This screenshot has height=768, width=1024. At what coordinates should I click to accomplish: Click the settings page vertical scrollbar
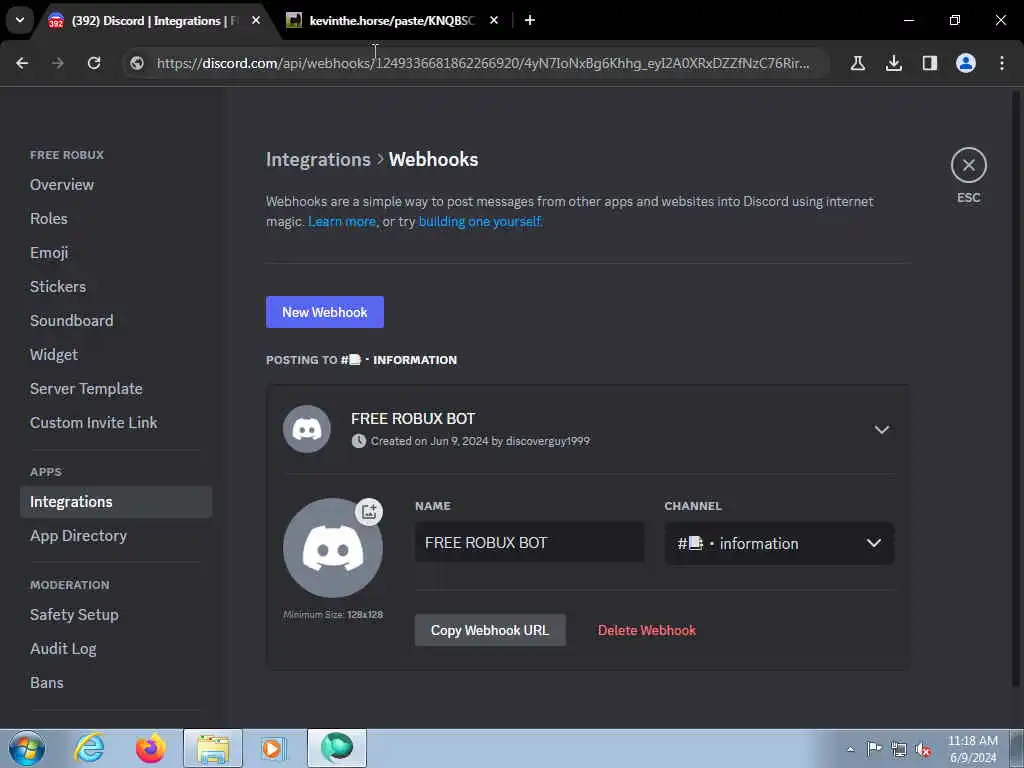coord(1016,389)
